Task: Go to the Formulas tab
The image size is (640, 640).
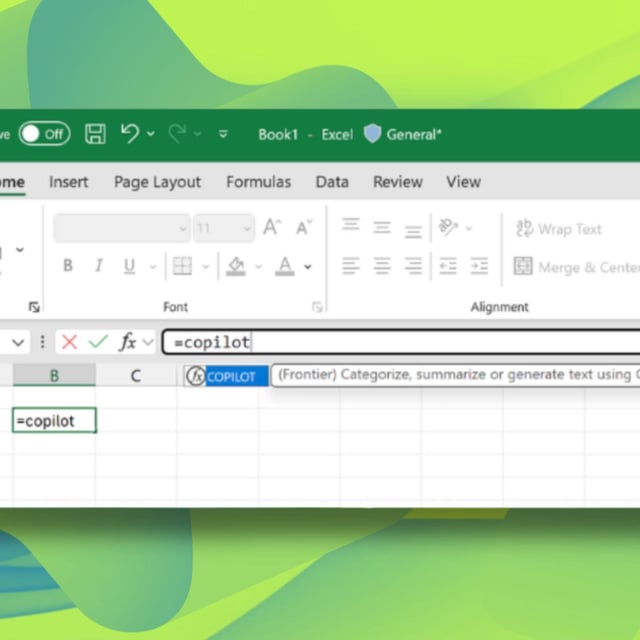Action: click(258, 182)
